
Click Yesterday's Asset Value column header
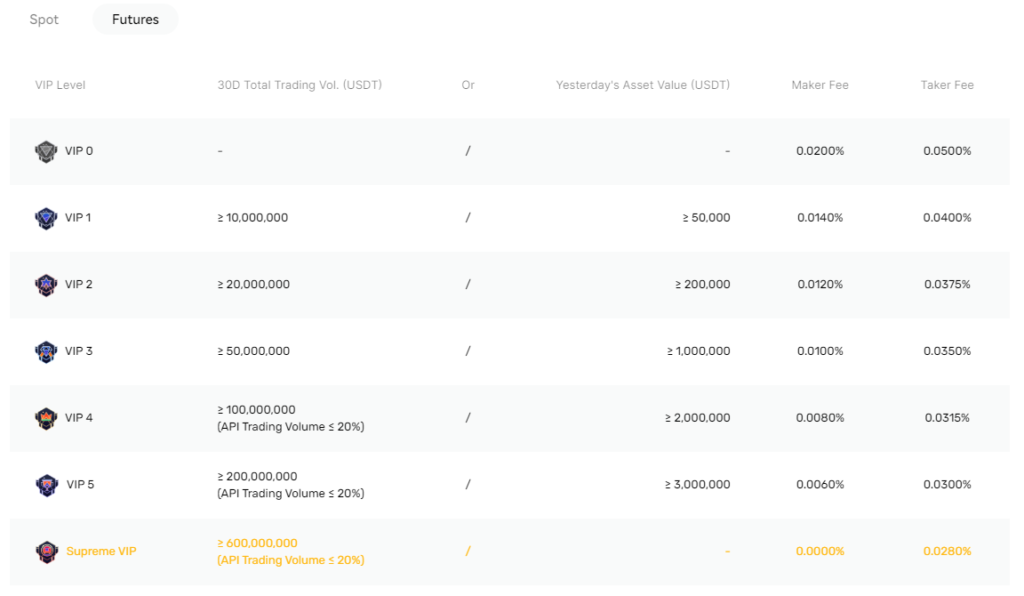coord(642,85)
